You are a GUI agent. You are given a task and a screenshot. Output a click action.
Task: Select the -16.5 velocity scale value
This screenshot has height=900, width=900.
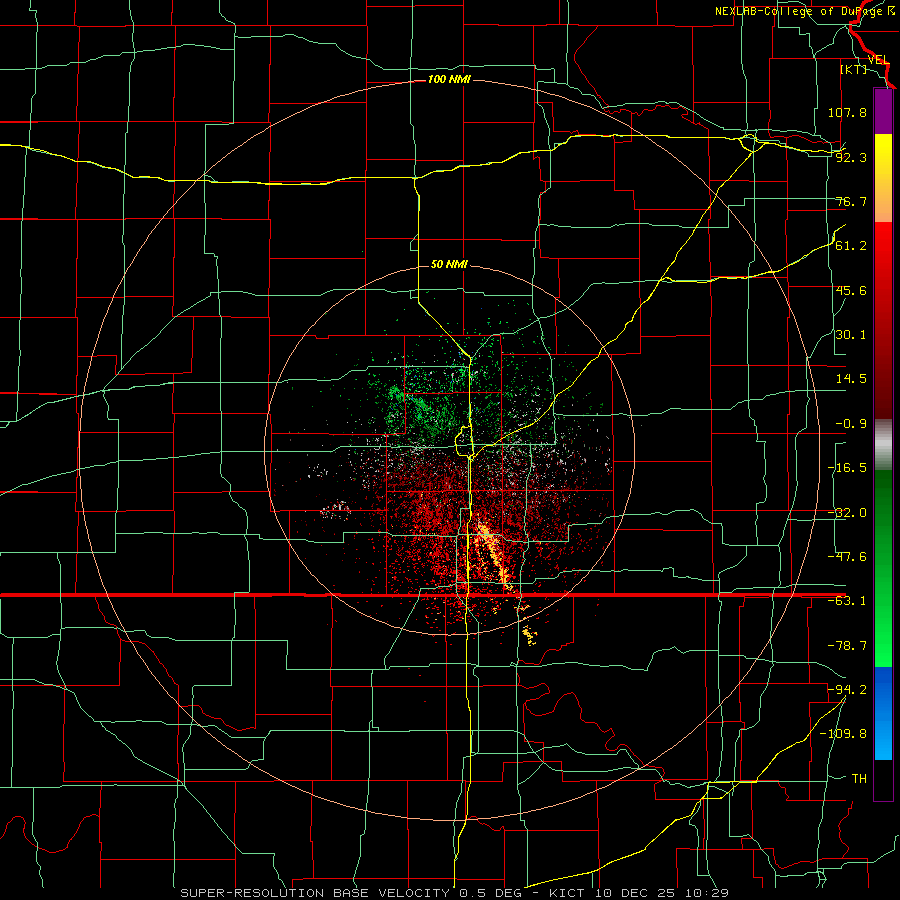(x=847, y=468)
